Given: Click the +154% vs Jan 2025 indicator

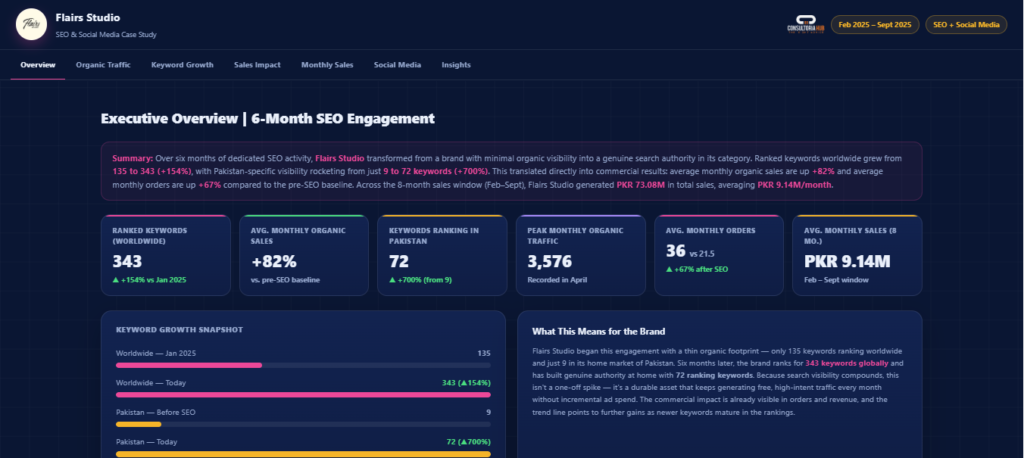Looking at the screenshot, I should pyautogui.click(x=150, y=280).
